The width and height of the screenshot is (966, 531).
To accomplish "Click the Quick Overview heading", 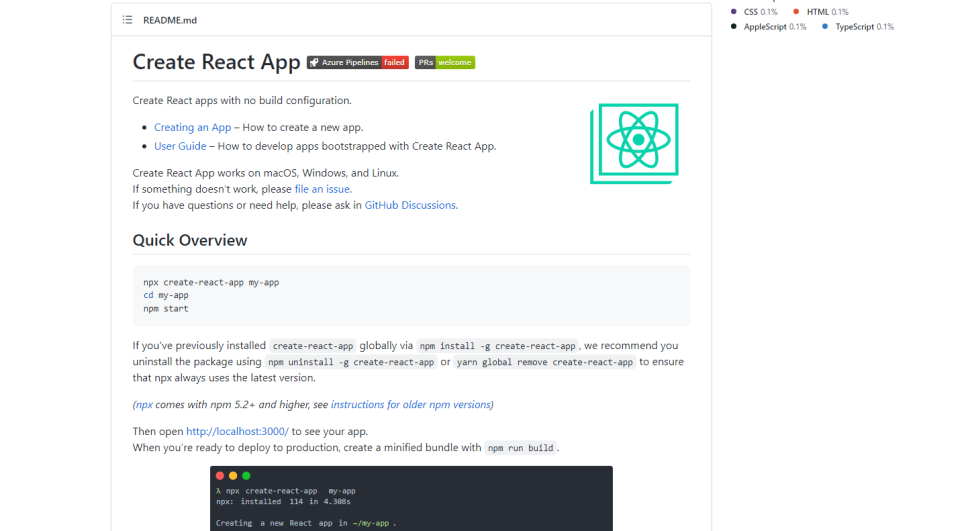I will tap(190, 240).
